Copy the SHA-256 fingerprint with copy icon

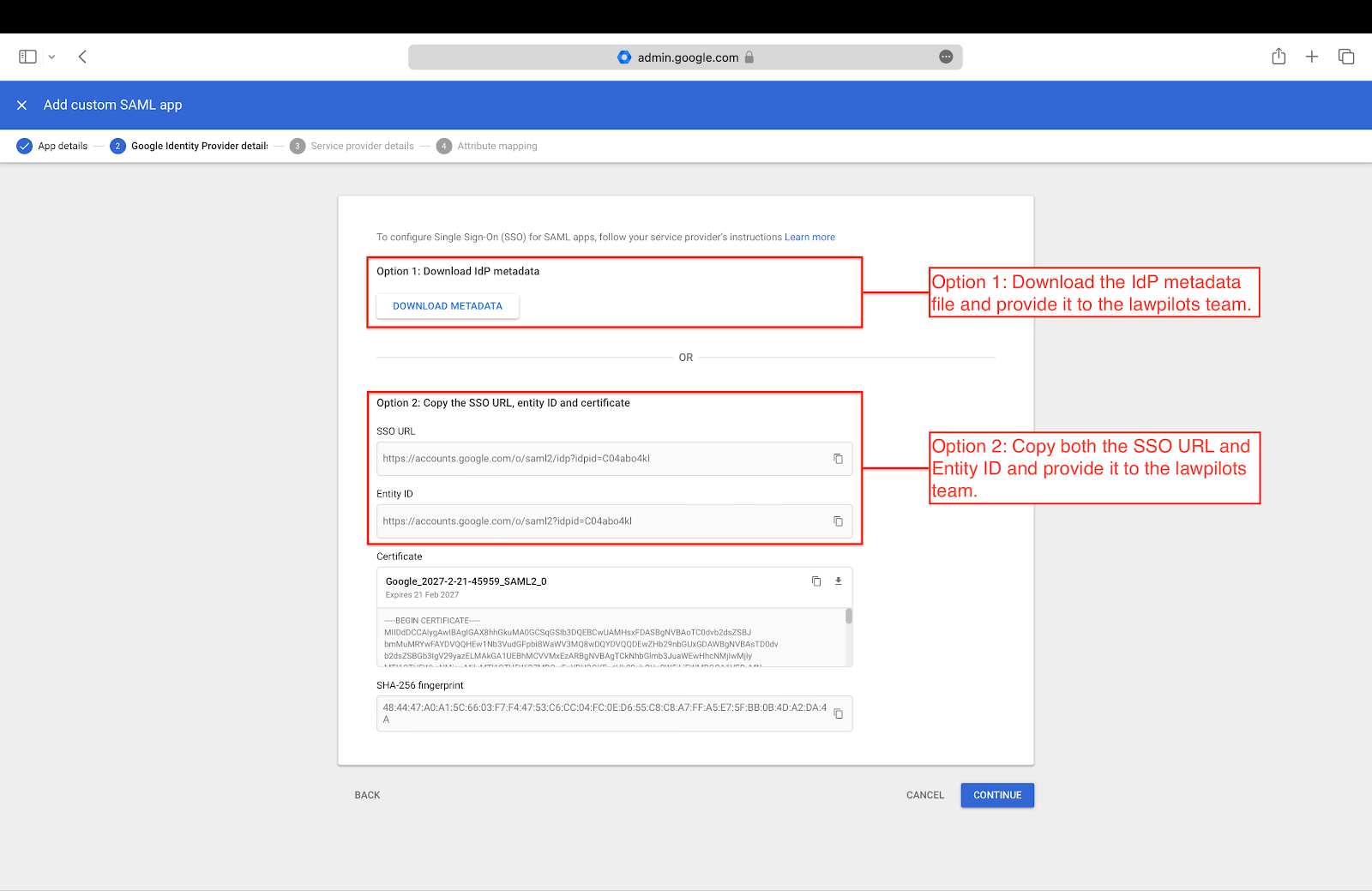pyautogui.click(x=838, y=713)
